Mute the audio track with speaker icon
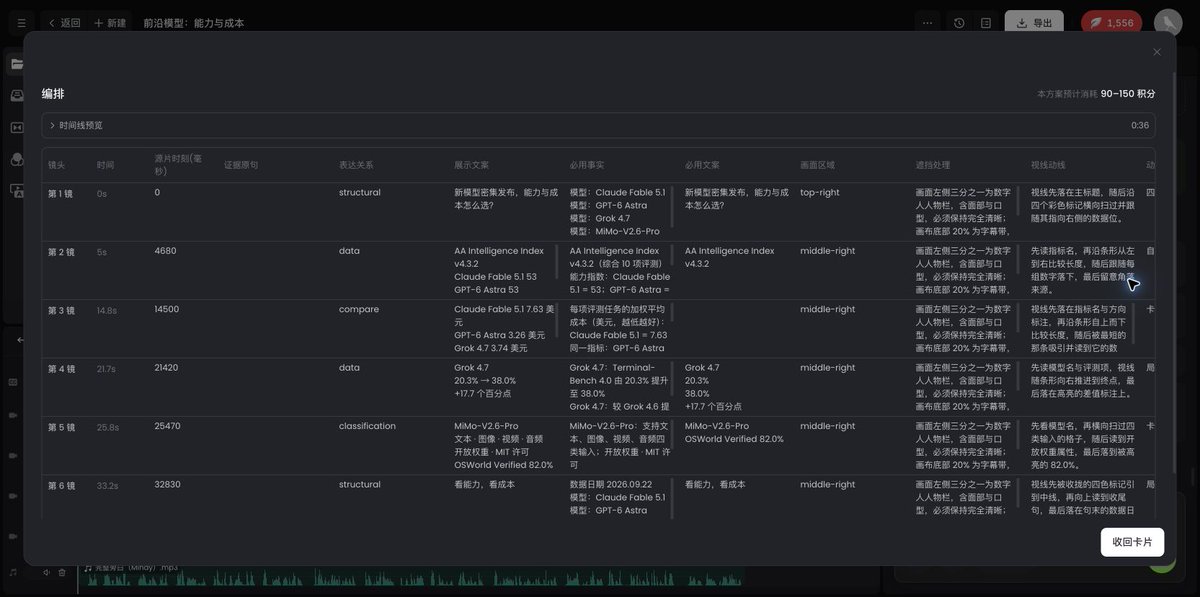The width and height of the screenshot is (1200, 597). (x=46, y=572)
